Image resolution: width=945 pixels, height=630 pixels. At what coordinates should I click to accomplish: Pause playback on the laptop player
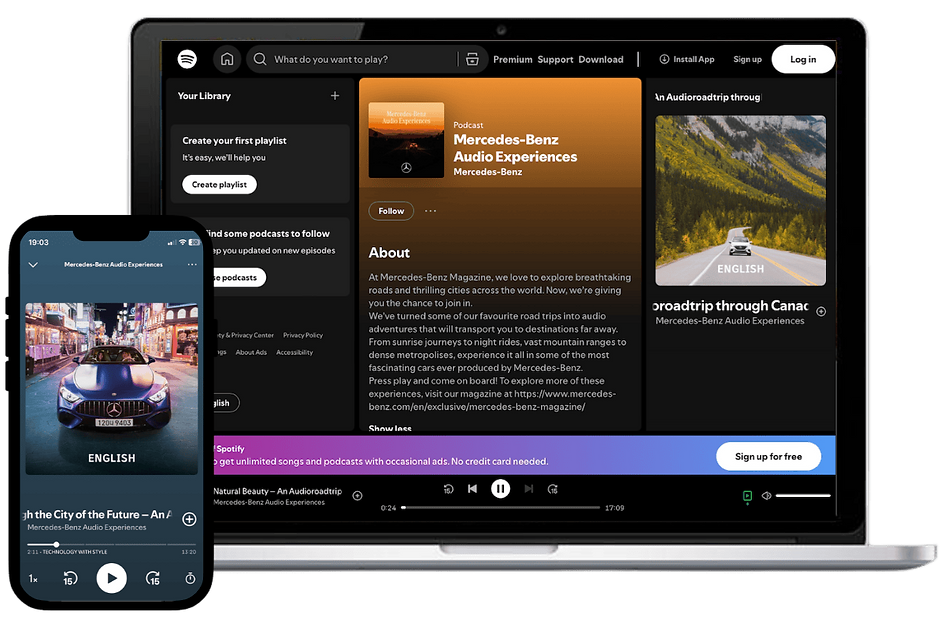(x=500, y=489)
